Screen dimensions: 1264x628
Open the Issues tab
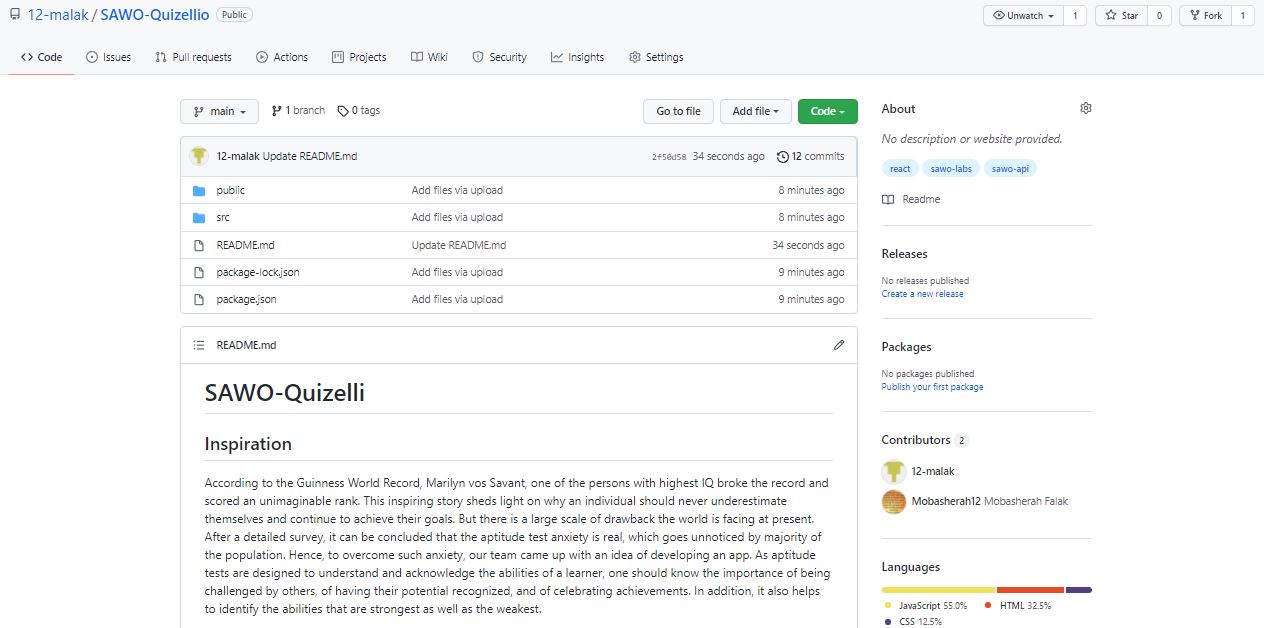tap(109, 57)
